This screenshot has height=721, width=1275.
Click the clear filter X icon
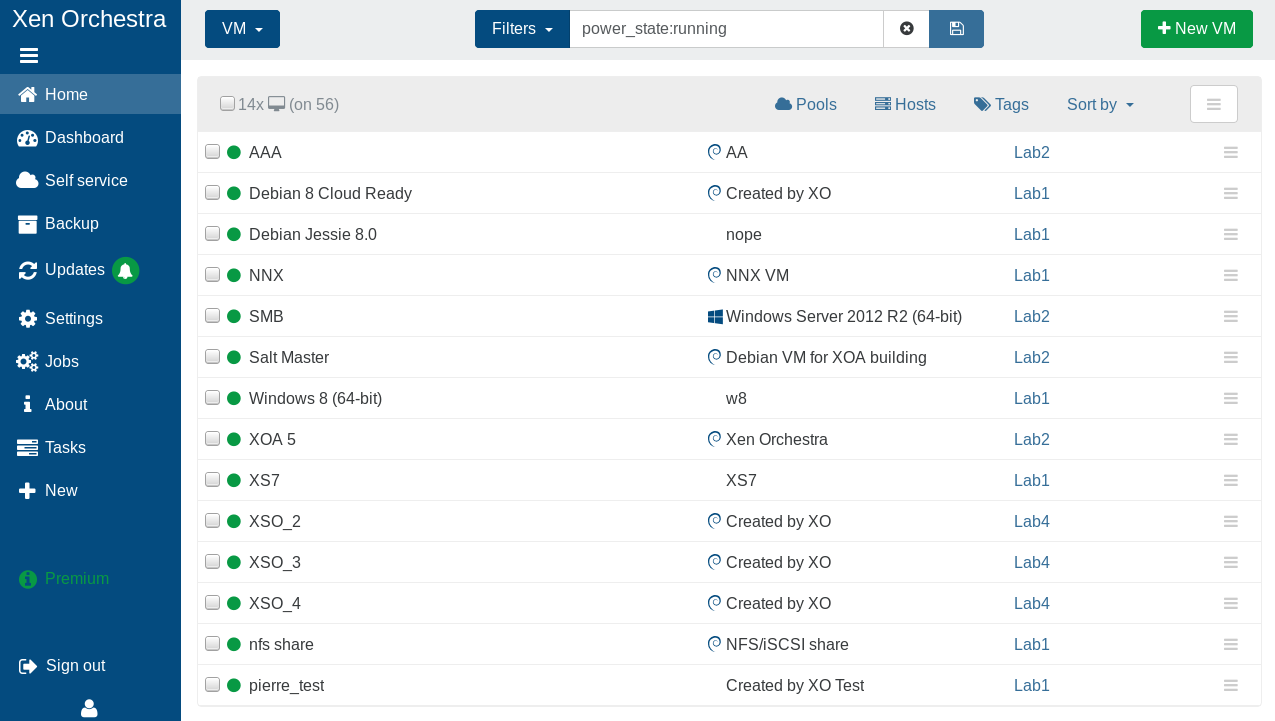pyautogui.click(x=906, y=29)
